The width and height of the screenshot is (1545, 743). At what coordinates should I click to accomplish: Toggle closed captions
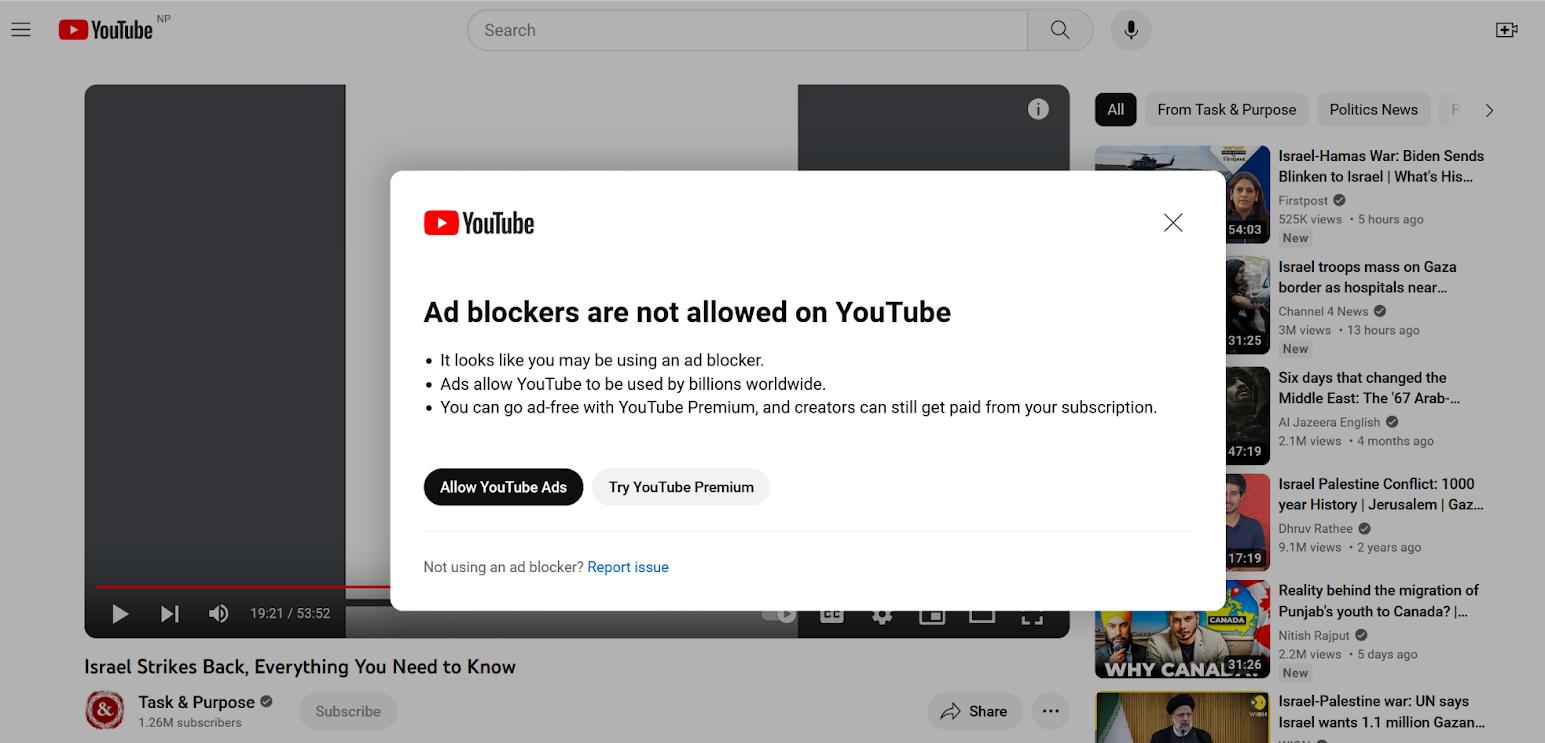(832, 615)
